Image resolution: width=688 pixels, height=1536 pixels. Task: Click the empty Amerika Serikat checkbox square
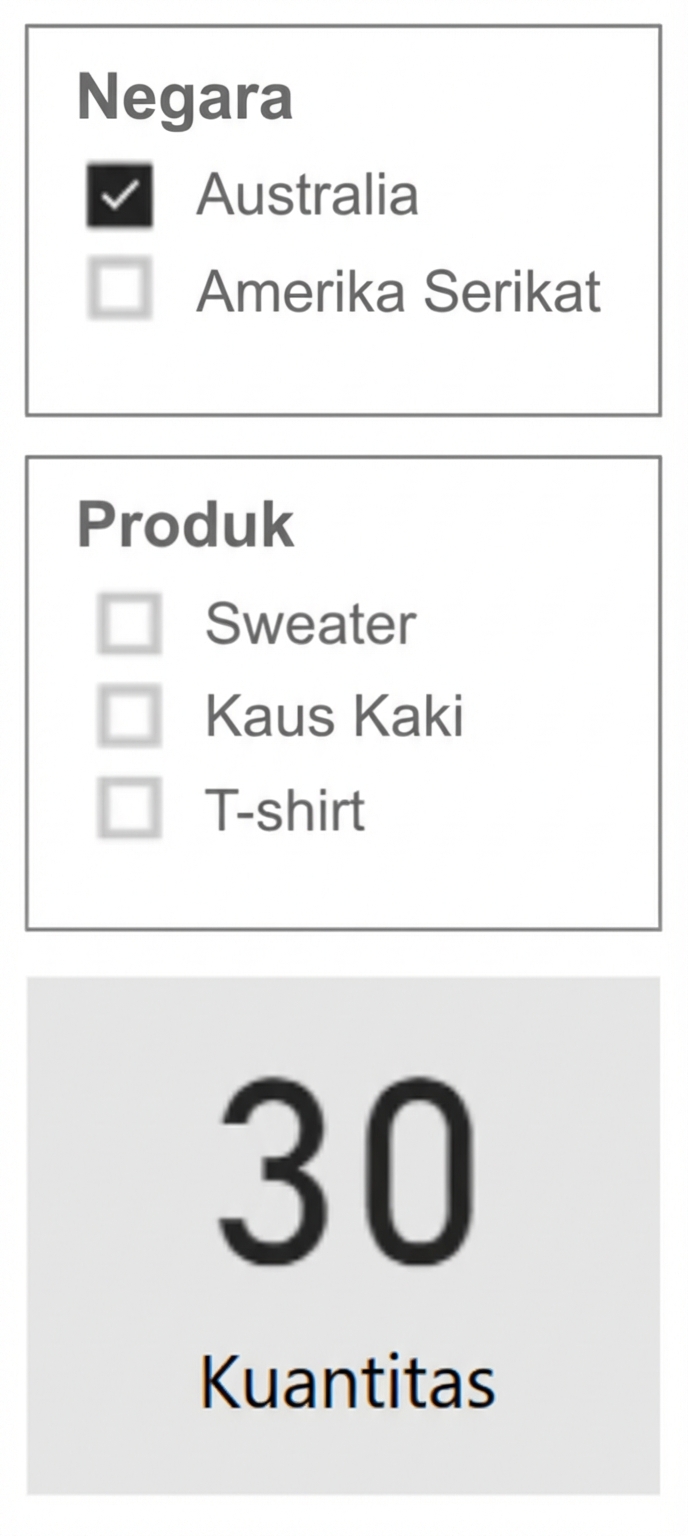coord(119,291)
